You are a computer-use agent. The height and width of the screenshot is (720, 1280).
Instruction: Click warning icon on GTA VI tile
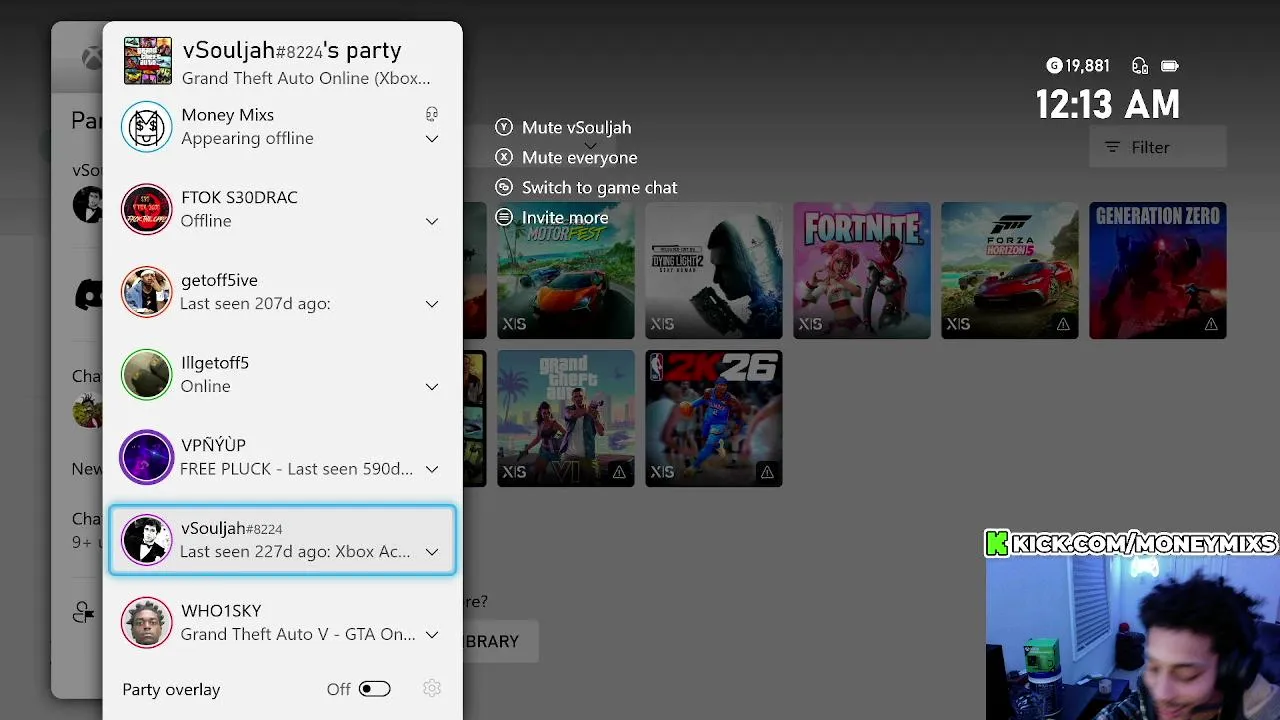[619, 472]
